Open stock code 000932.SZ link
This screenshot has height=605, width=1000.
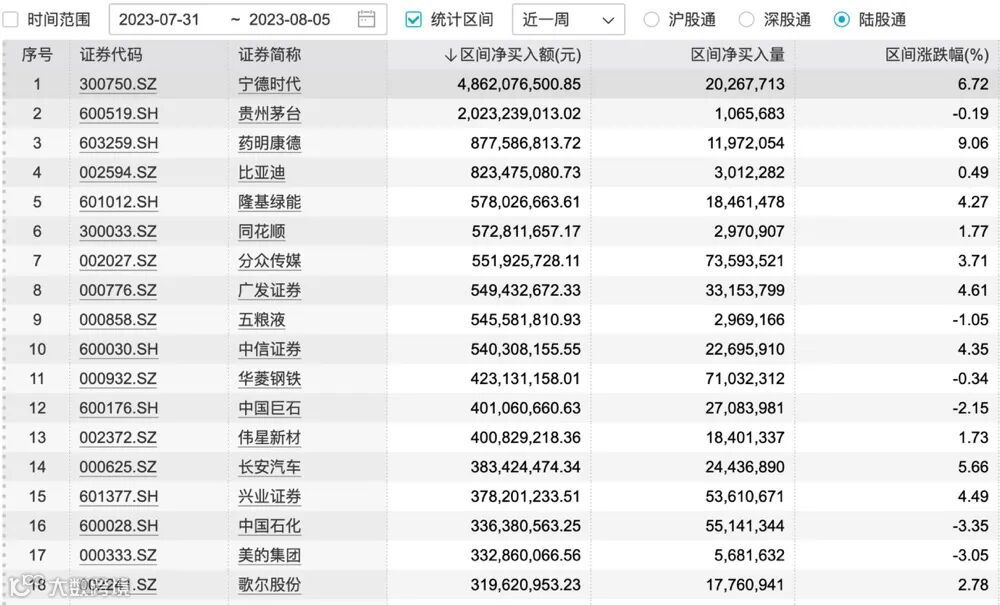pyautogui.click(x=118, y=379)
